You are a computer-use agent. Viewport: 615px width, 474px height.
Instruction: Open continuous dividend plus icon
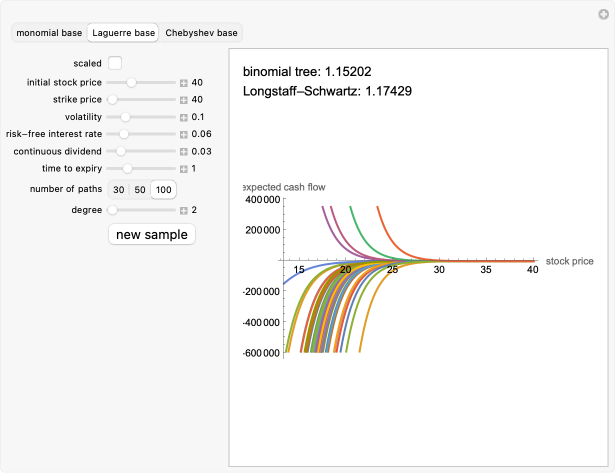coord(184,151)
